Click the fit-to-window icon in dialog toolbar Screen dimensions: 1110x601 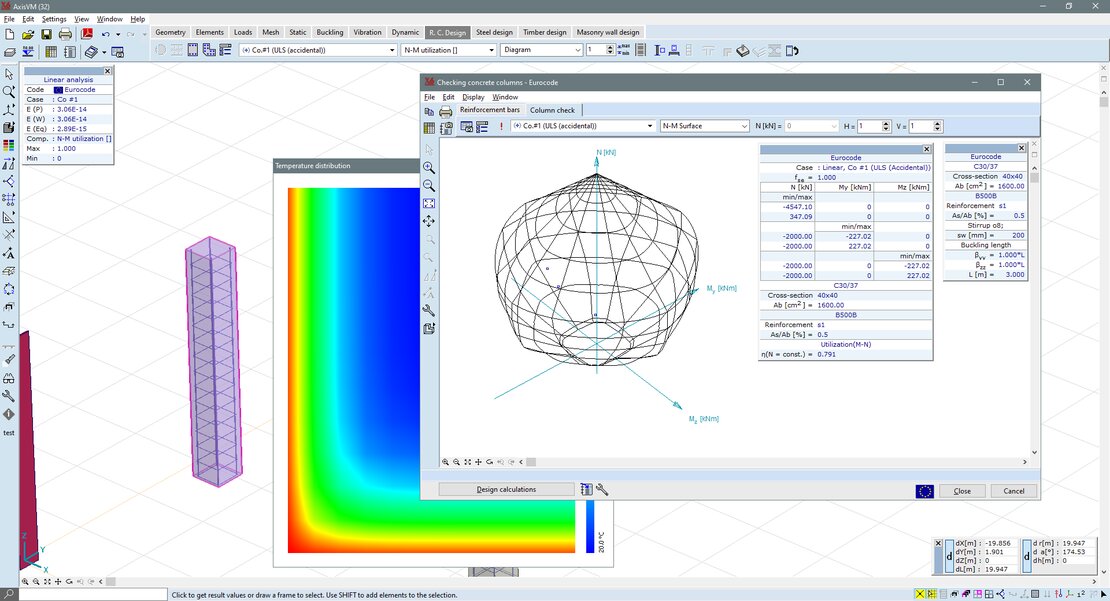(x=429, y=203)
